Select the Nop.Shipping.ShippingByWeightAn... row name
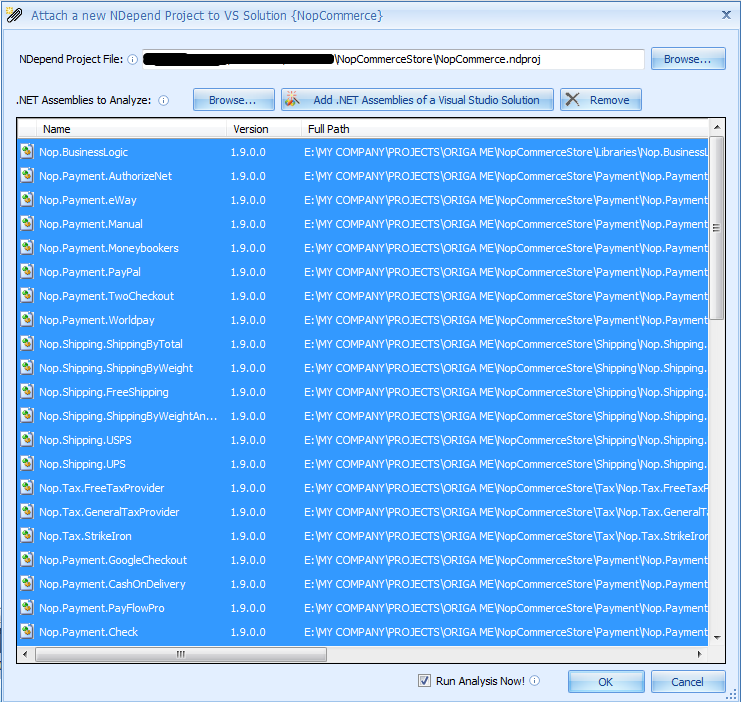 [128, 416]
